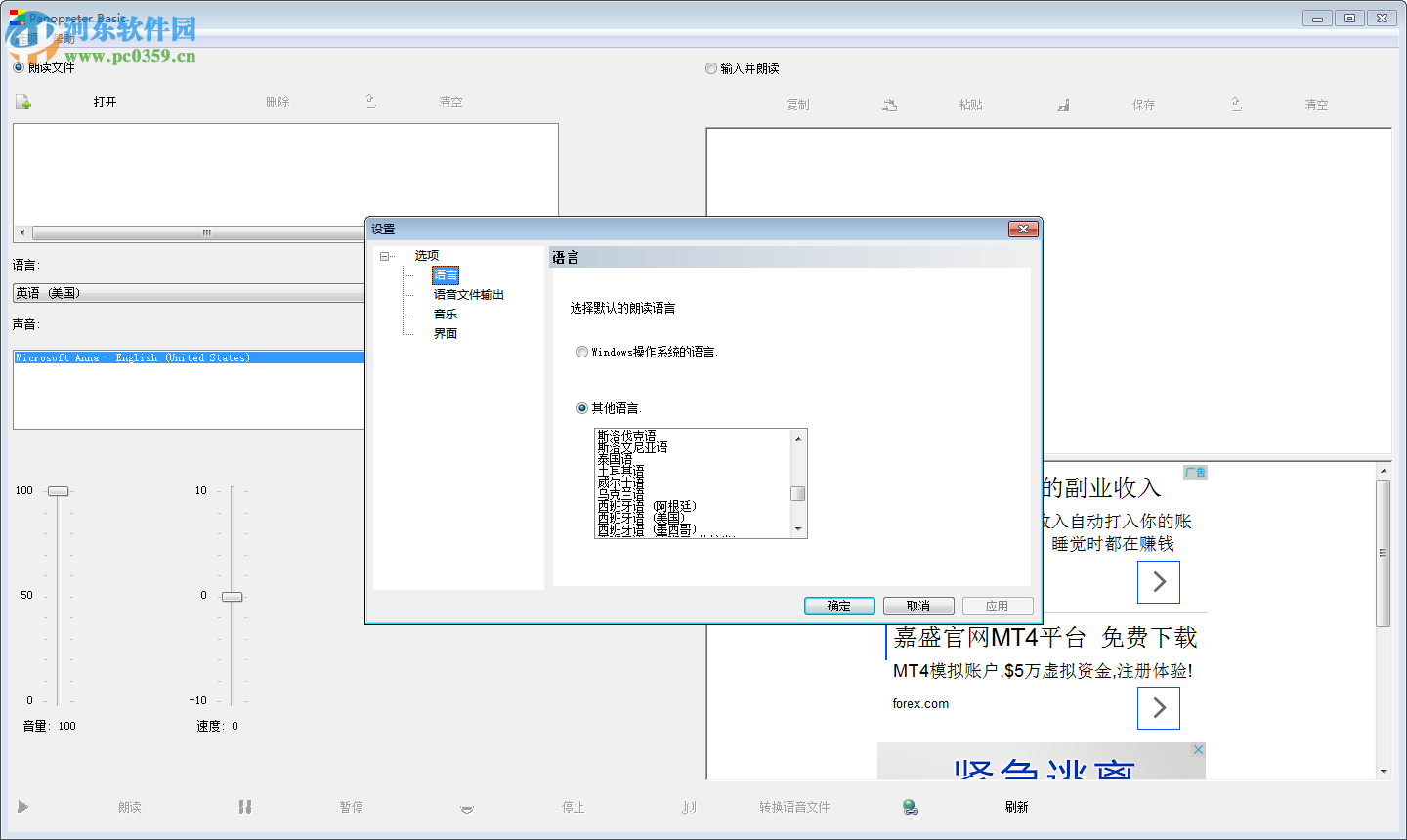Screen dimensions: 1407x840
Task: Open the 转换语音文件 conversion icon
Action: pos(689,806)
